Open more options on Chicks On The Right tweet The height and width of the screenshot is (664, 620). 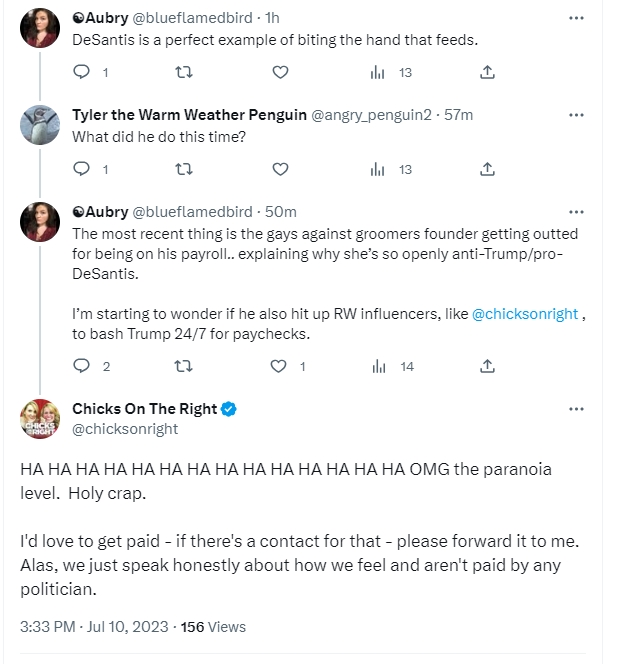(576, 409)
